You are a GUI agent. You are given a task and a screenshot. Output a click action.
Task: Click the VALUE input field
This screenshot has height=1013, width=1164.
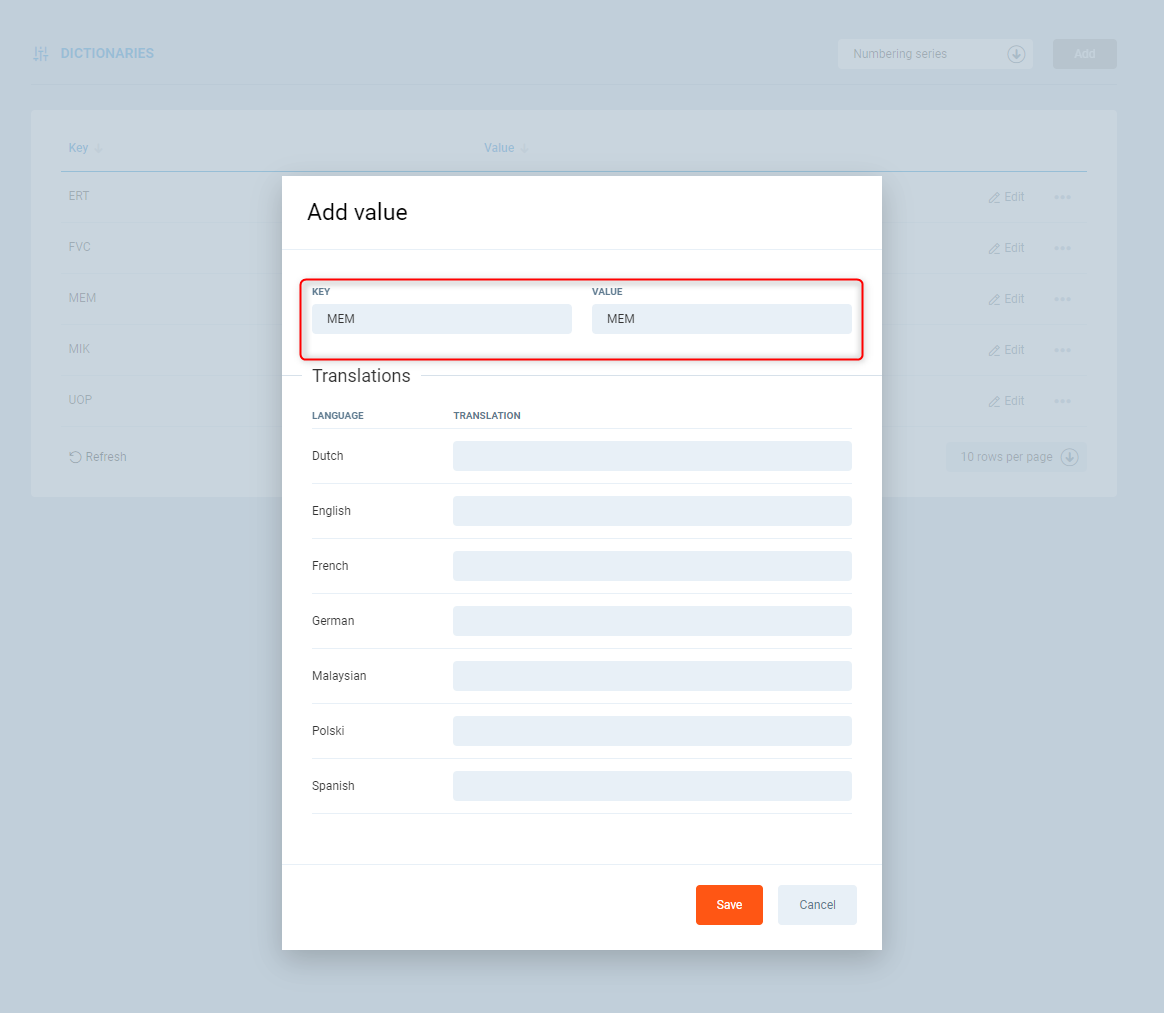pos(721,319)
